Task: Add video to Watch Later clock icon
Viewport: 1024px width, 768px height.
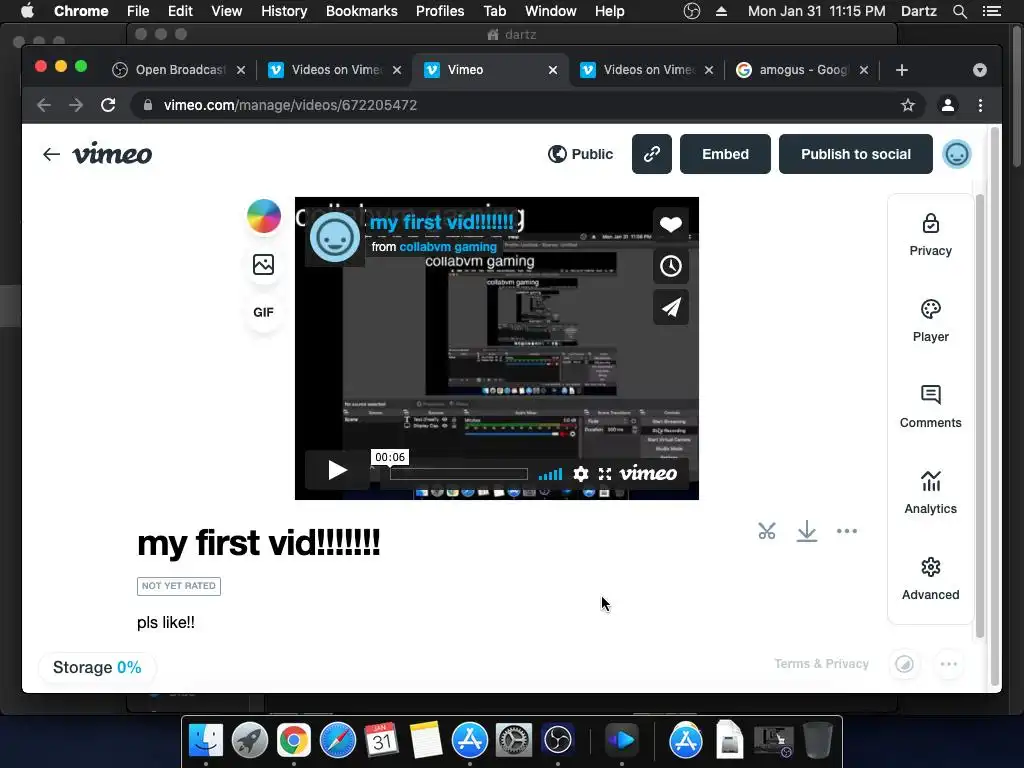Action: (x=671, y=266)
